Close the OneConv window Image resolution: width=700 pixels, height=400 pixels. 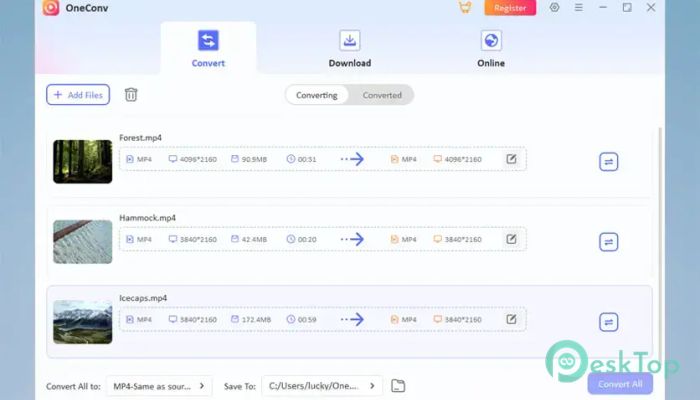pyautogui.click(x=651, y=8)
